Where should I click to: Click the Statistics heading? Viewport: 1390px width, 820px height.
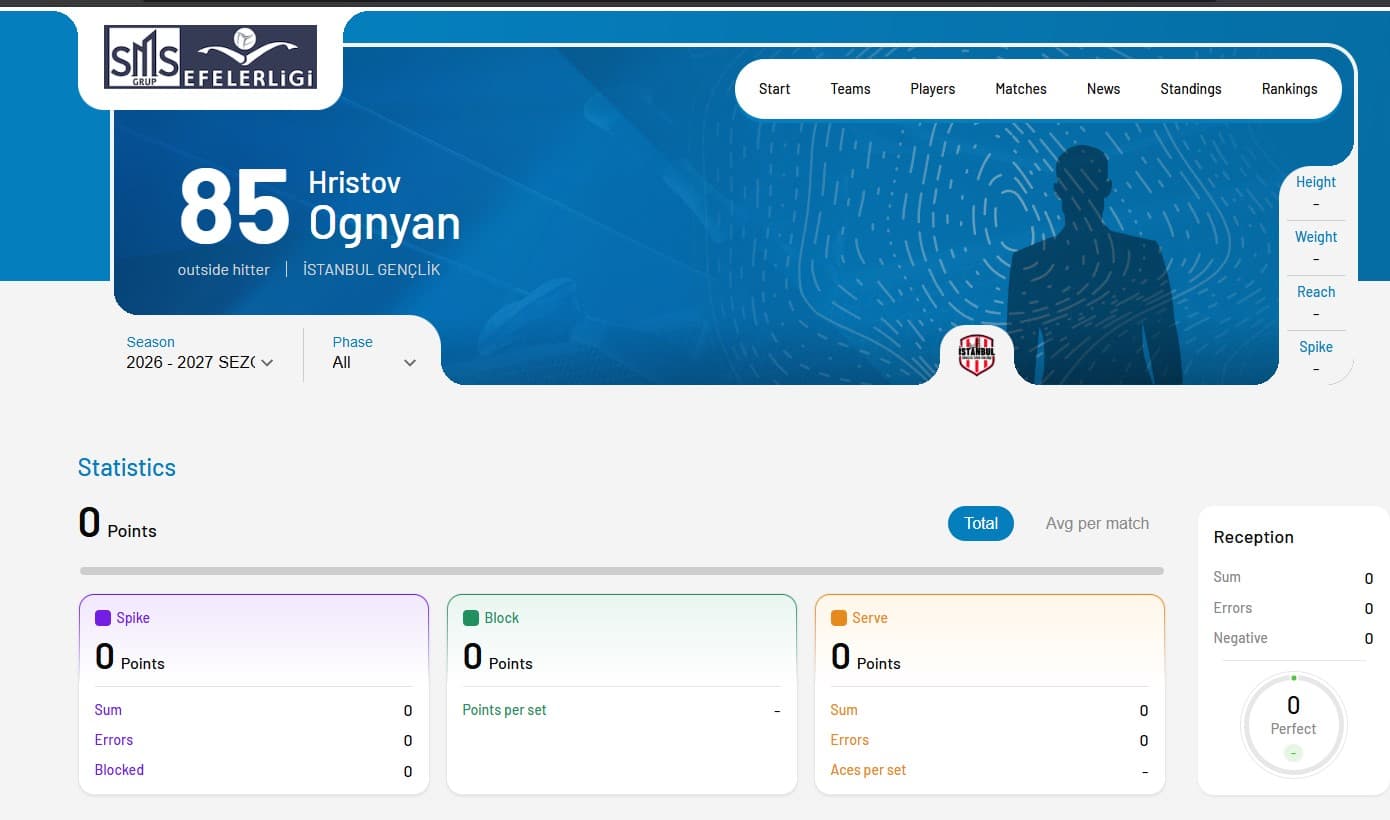(x=127, y=467)
